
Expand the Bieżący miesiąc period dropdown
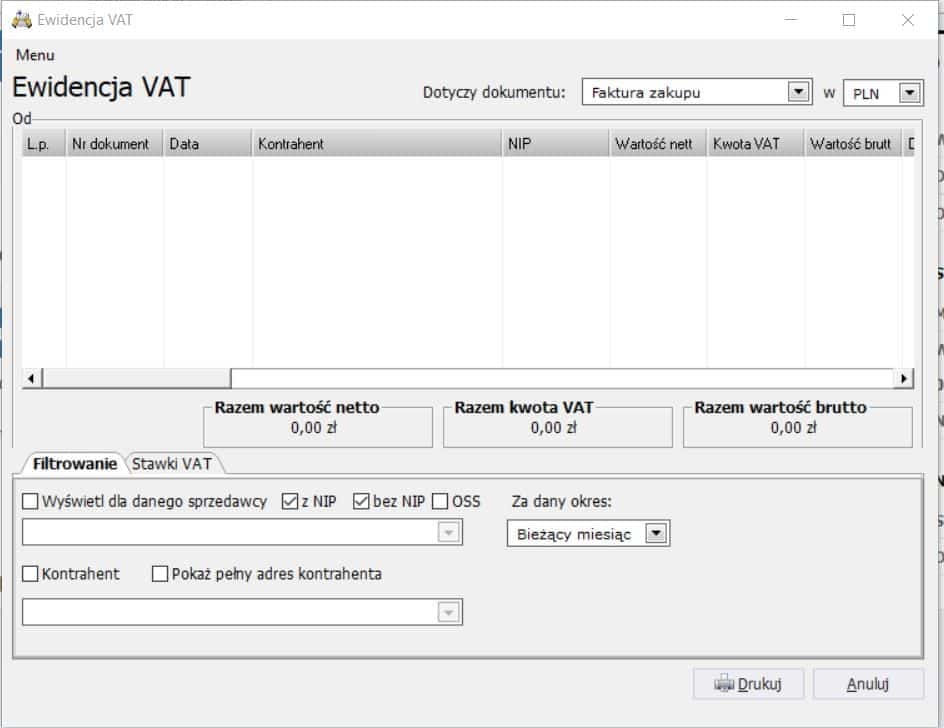(656, 534)
